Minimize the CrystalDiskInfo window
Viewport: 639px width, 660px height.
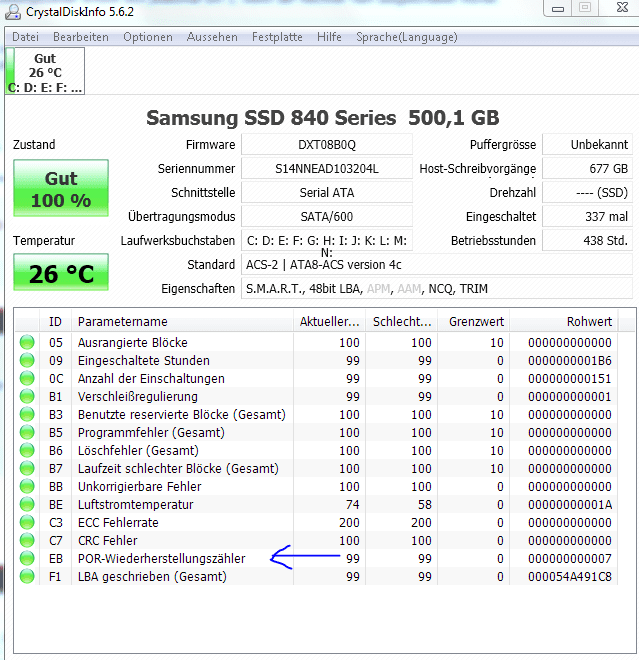558,8
